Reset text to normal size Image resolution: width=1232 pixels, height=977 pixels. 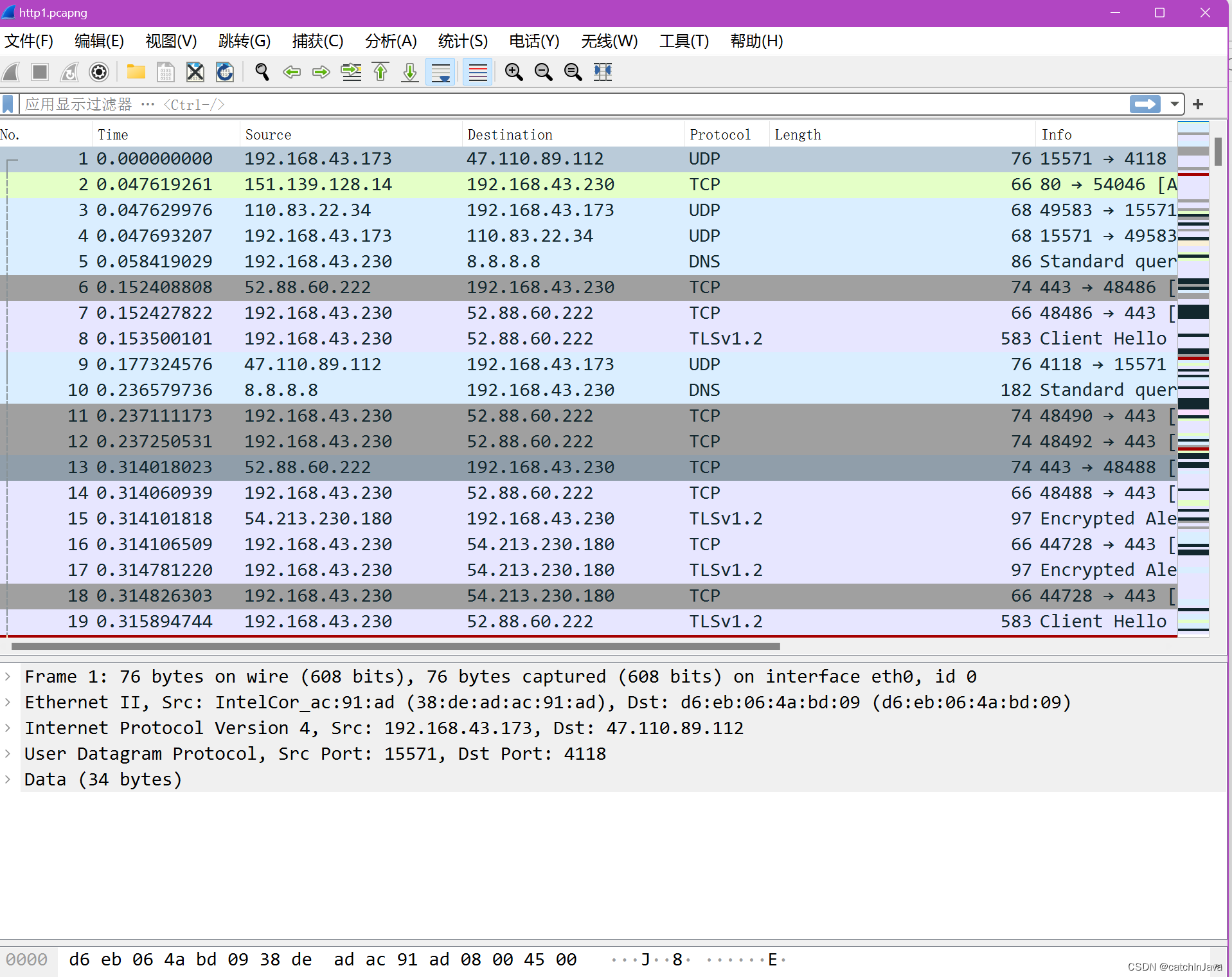point(573,72)
